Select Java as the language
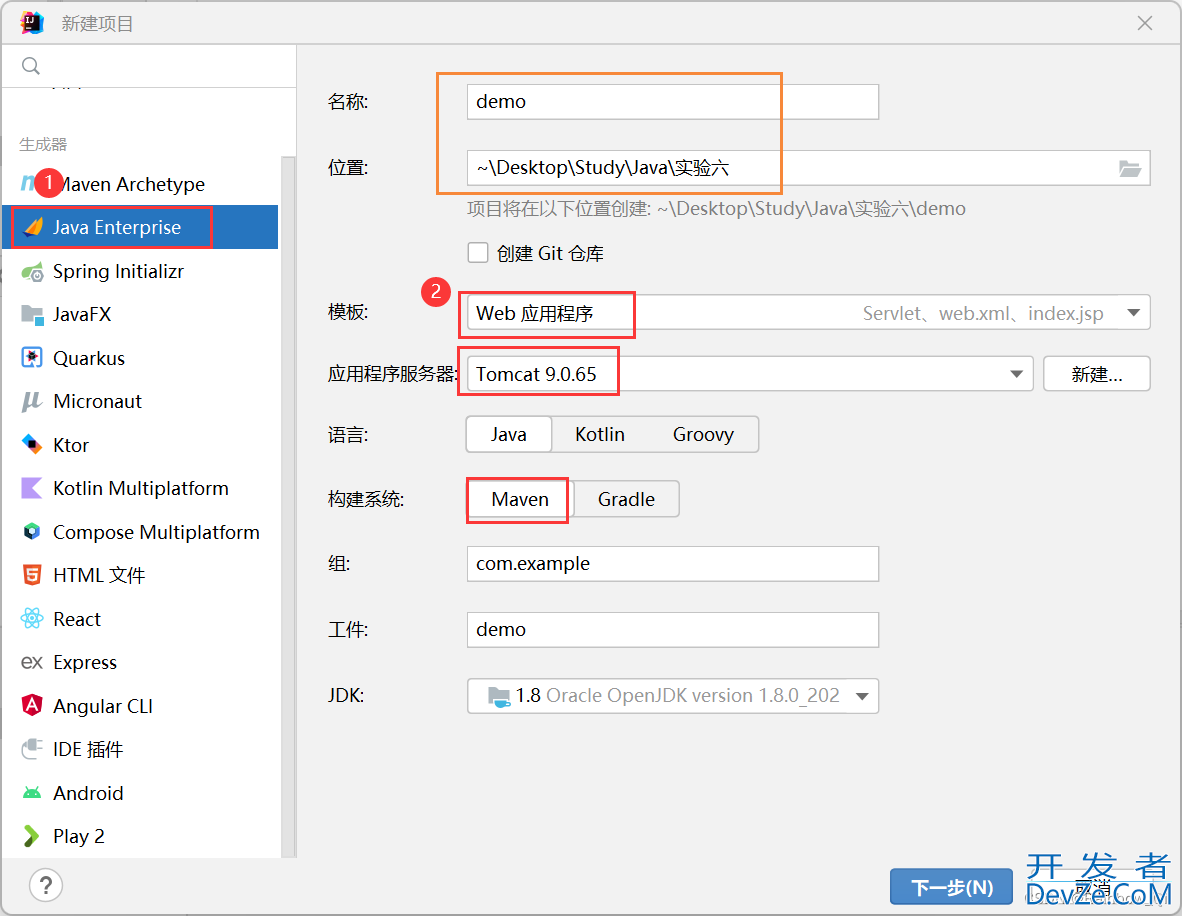The width and height of the screenshot is (1182, 916). pos(509,434)
